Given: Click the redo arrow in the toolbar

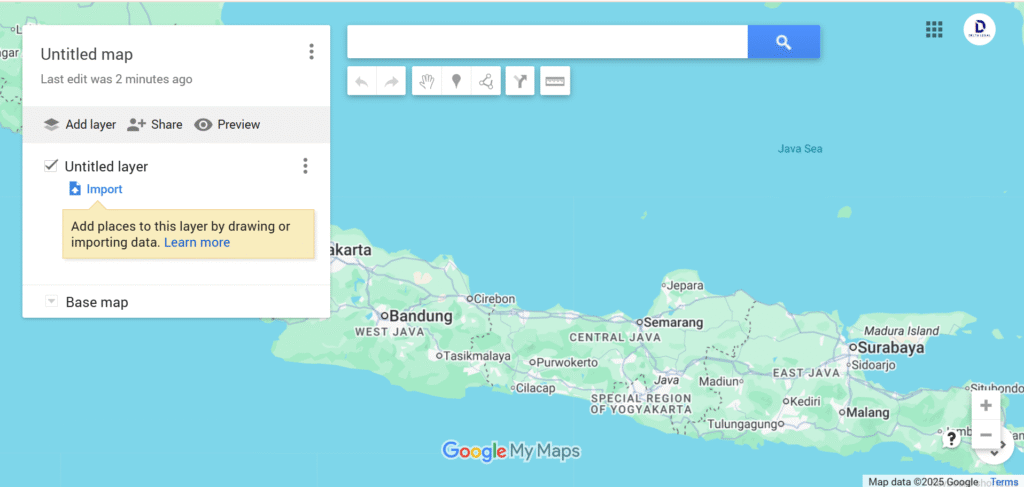Looking at the screenshot, I should (x=390, y=82).
